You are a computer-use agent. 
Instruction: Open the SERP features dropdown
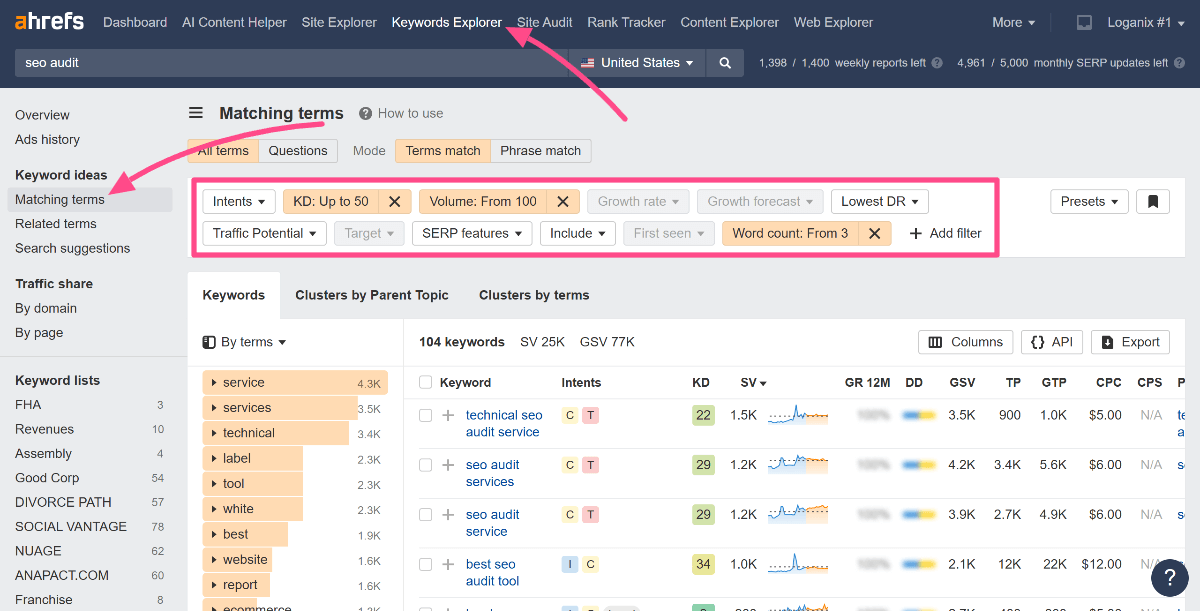[472, 233]
